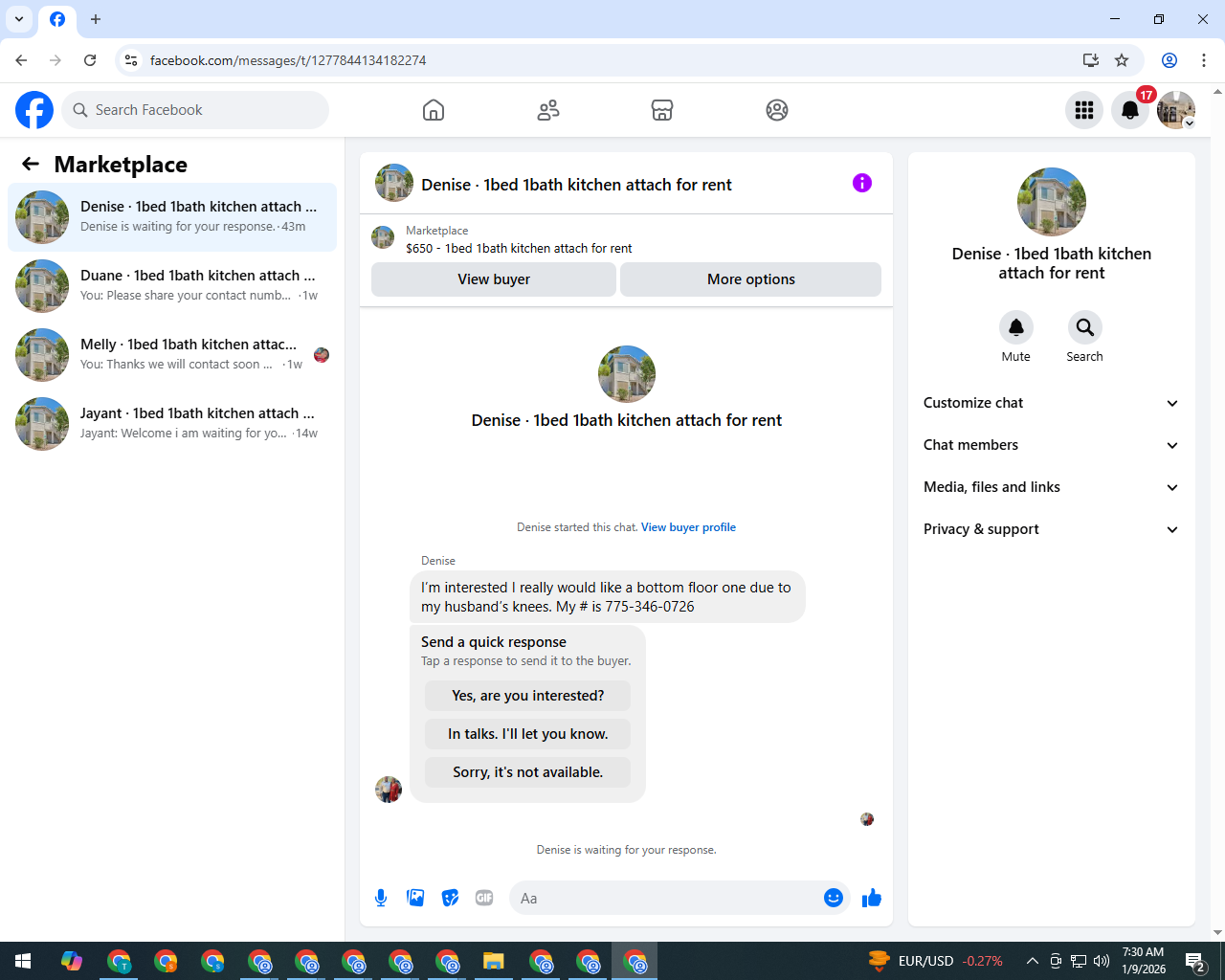The image size is (1225, 980).
Task: Open the browser tab search dropdown
Action: pos(19,19)
